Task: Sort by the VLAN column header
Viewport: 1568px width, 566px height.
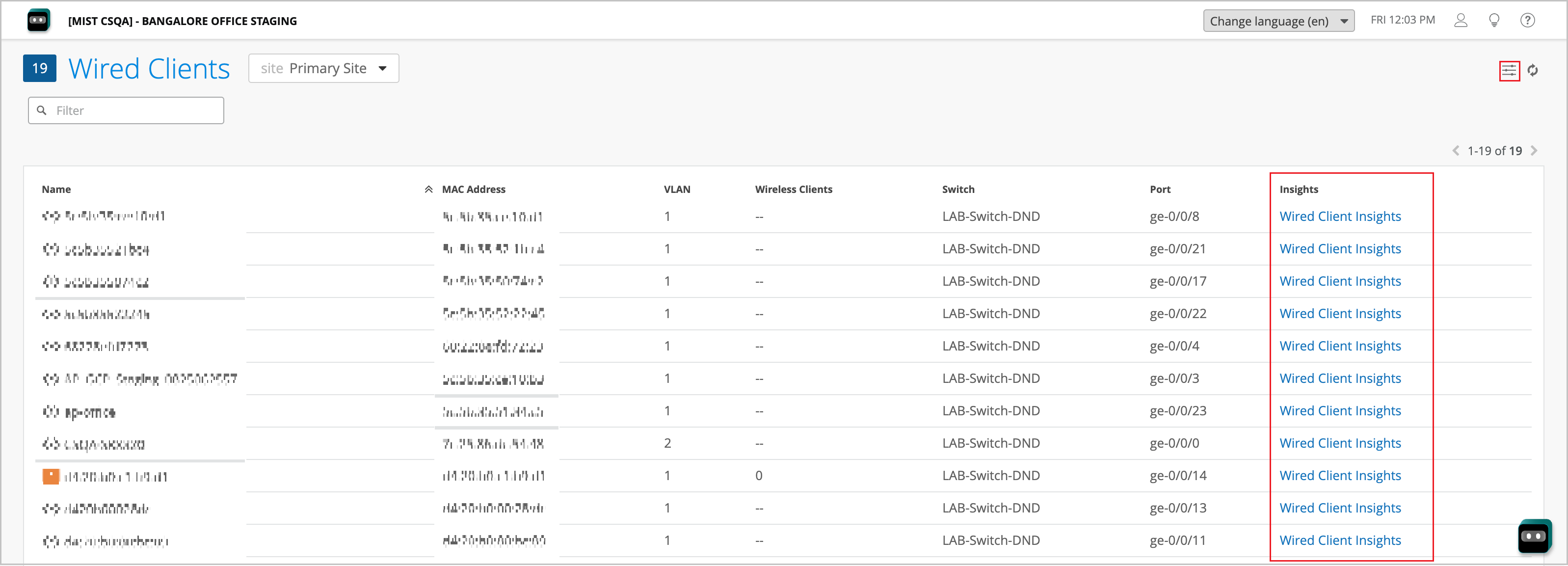Action: point(676,189)
